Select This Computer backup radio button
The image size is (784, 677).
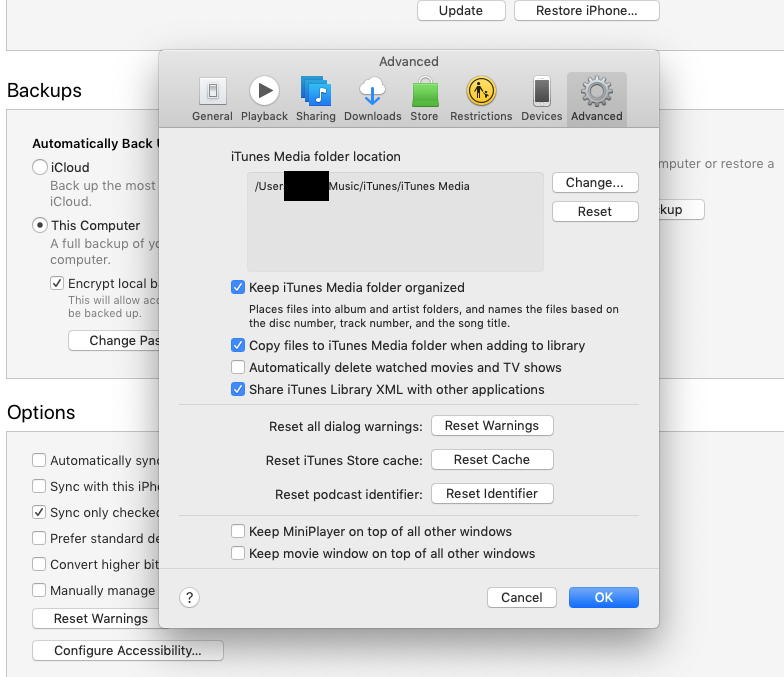[x=40, y=225]
